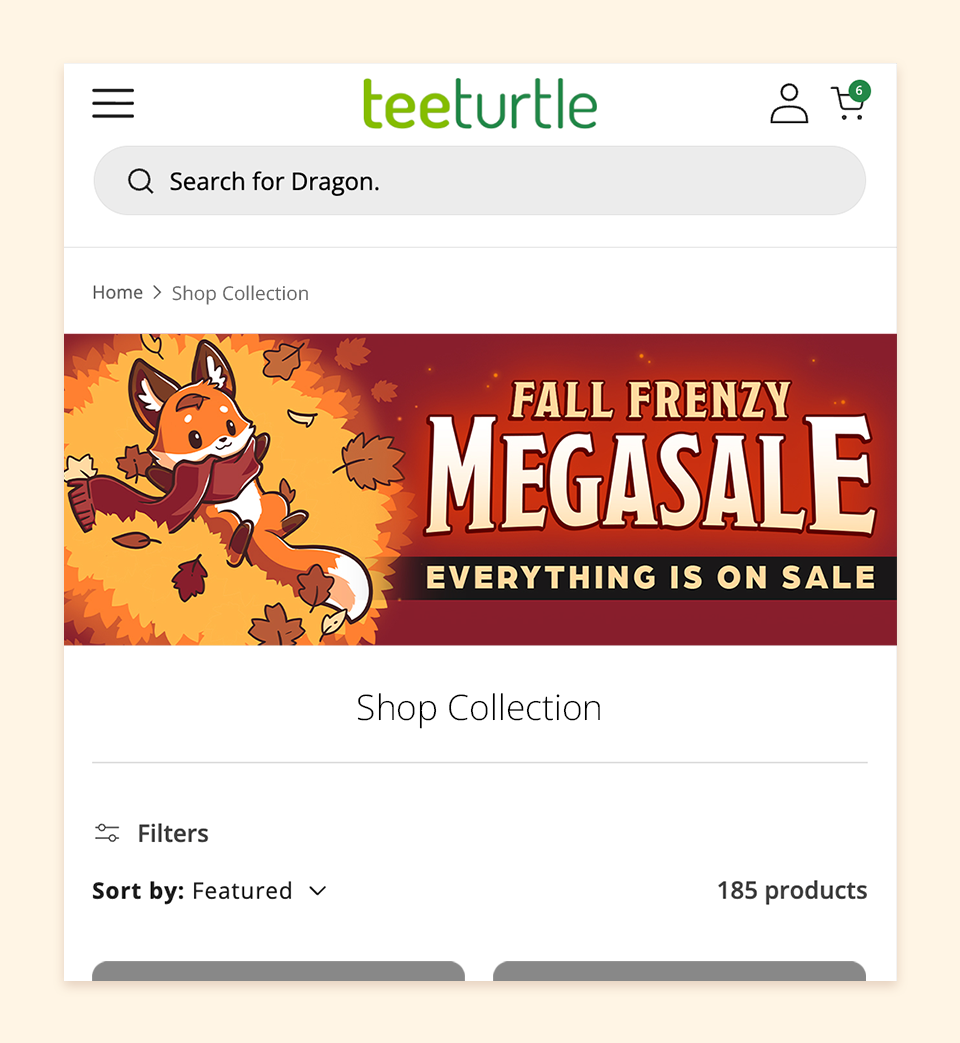
Task: Click the magnifying glass search icon
Action: tap(140, 181)
